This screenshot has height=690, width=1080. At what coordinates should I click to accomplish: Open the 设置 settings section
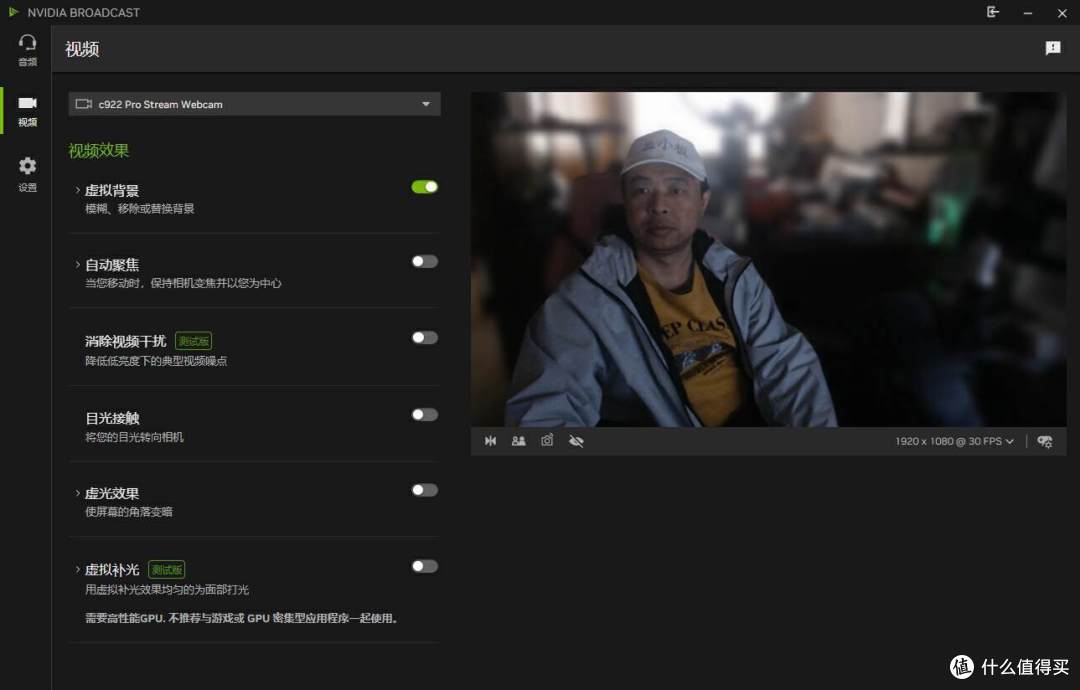27,174
